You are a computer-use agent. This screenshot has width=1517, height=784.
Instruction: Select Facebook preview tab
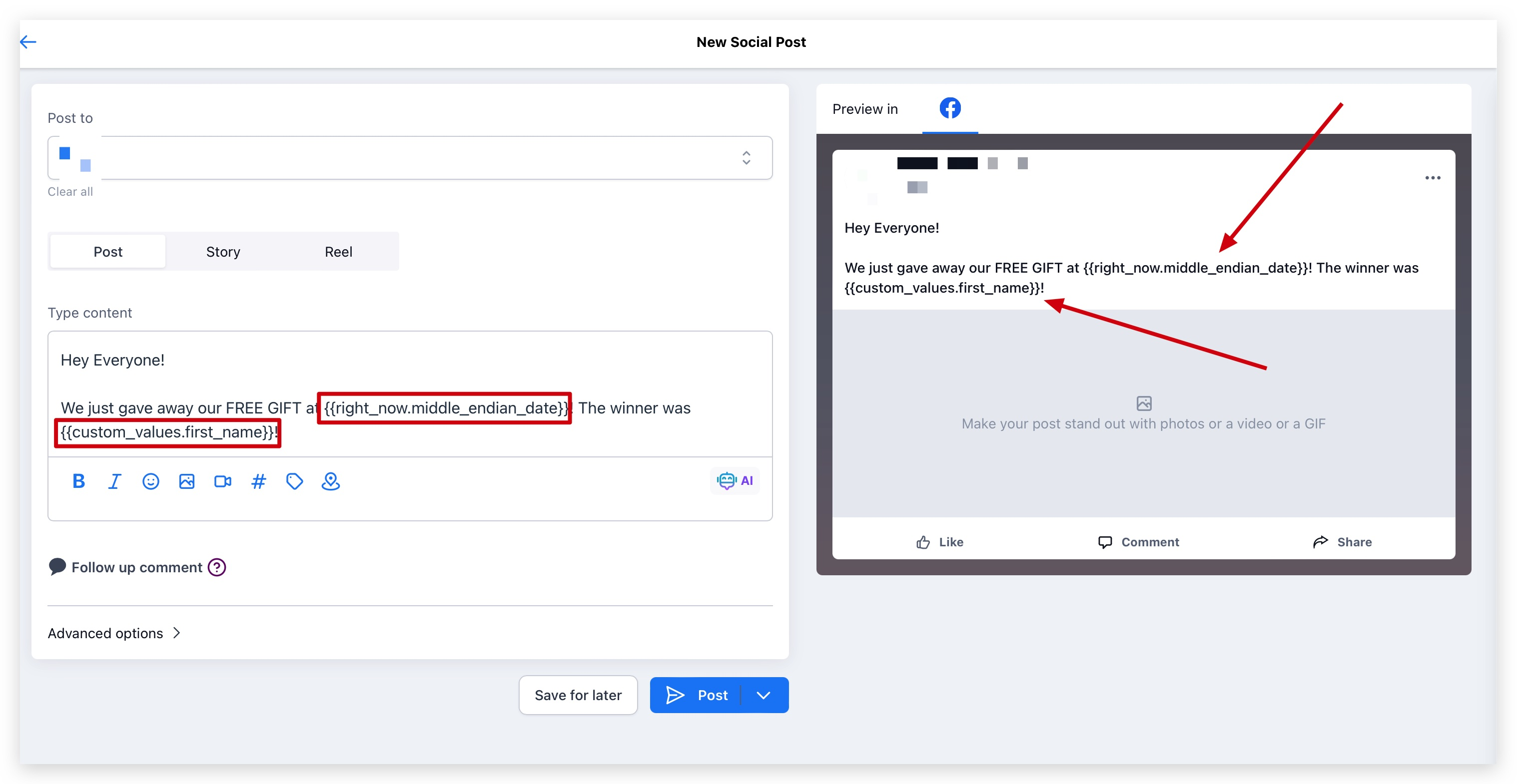coord(949,108)
